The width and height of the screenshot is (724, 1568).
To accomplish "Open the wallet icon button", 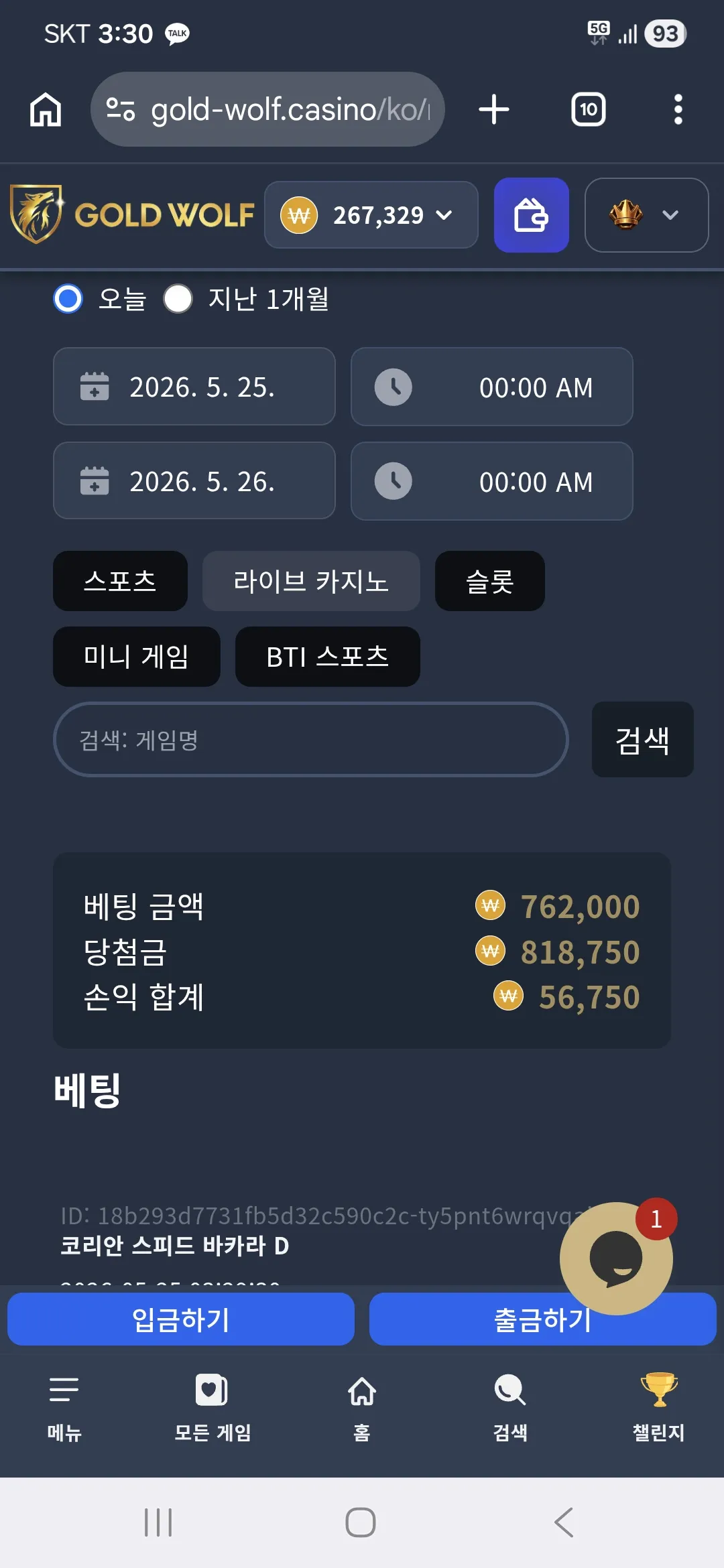I will (x=532, y=215).
